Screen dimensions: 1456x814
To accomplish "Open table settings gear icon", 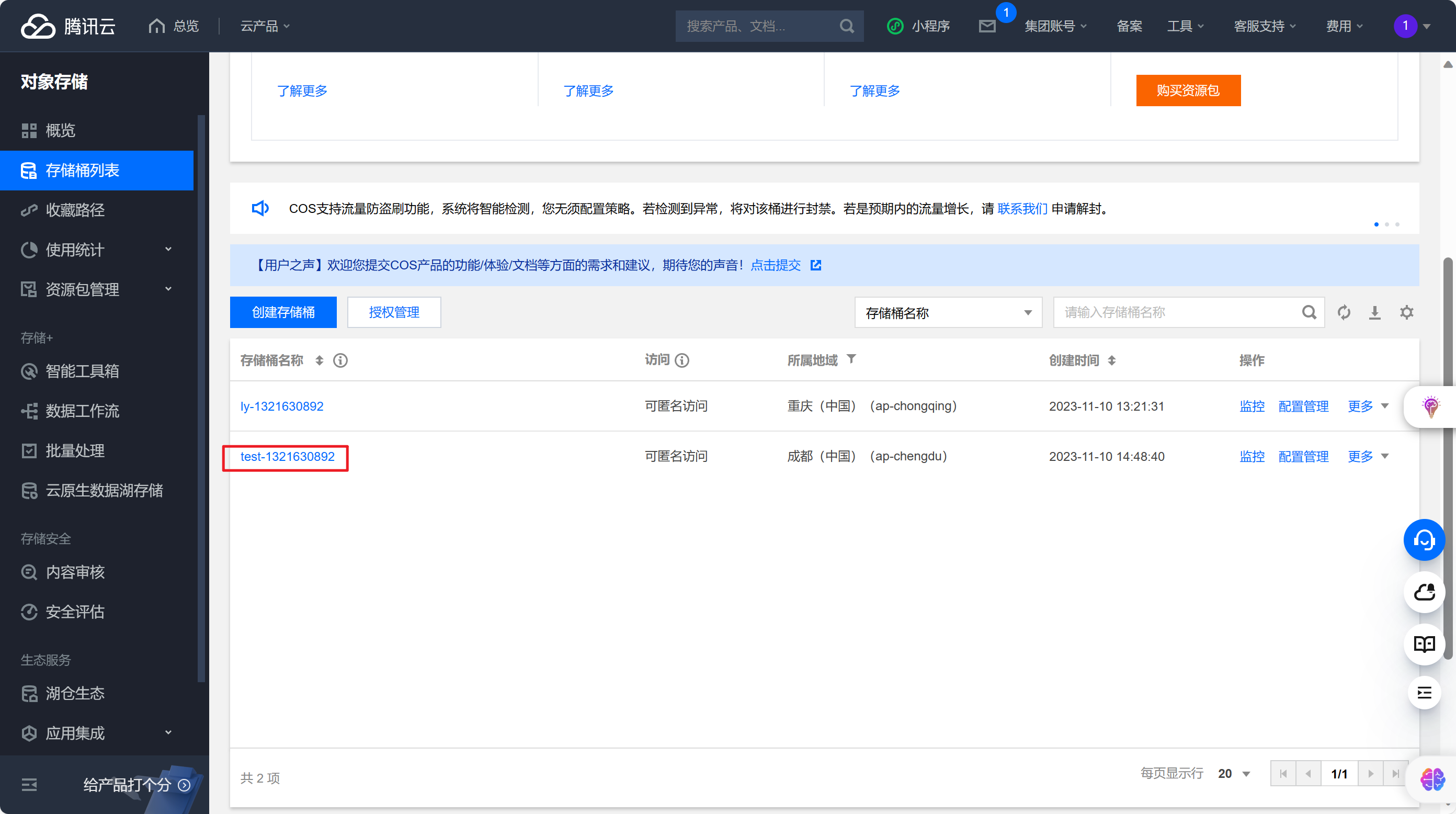I will click(1406, 312).
